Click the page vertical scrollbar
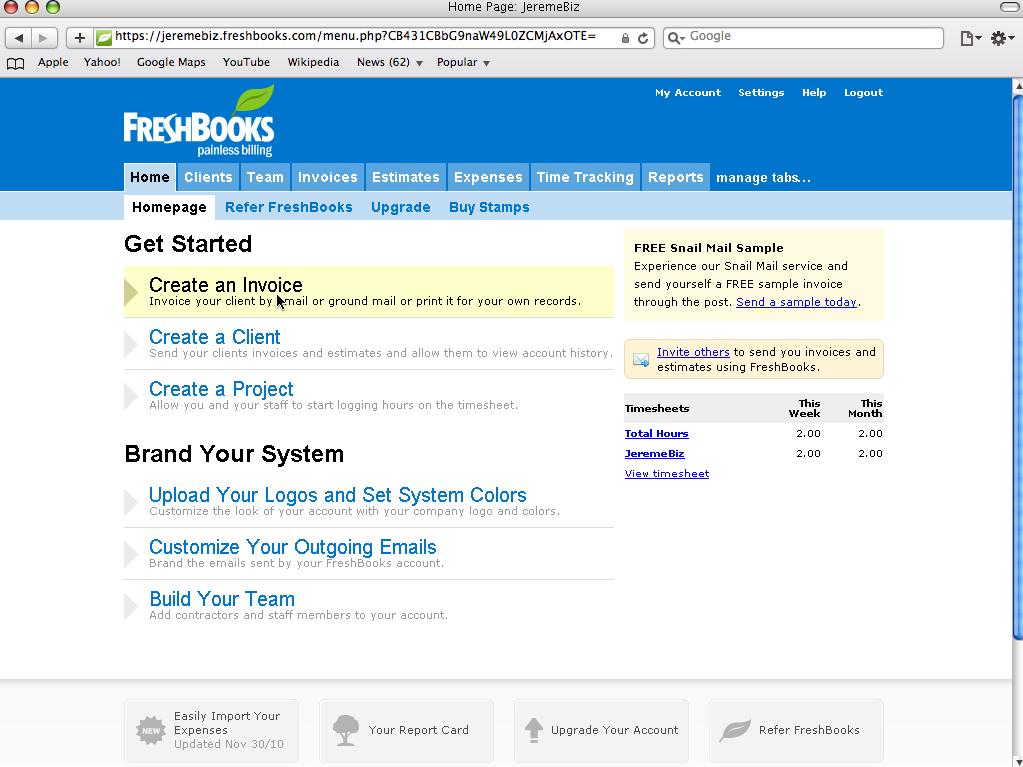1023x767 pixels. (x=1017, y=360)
